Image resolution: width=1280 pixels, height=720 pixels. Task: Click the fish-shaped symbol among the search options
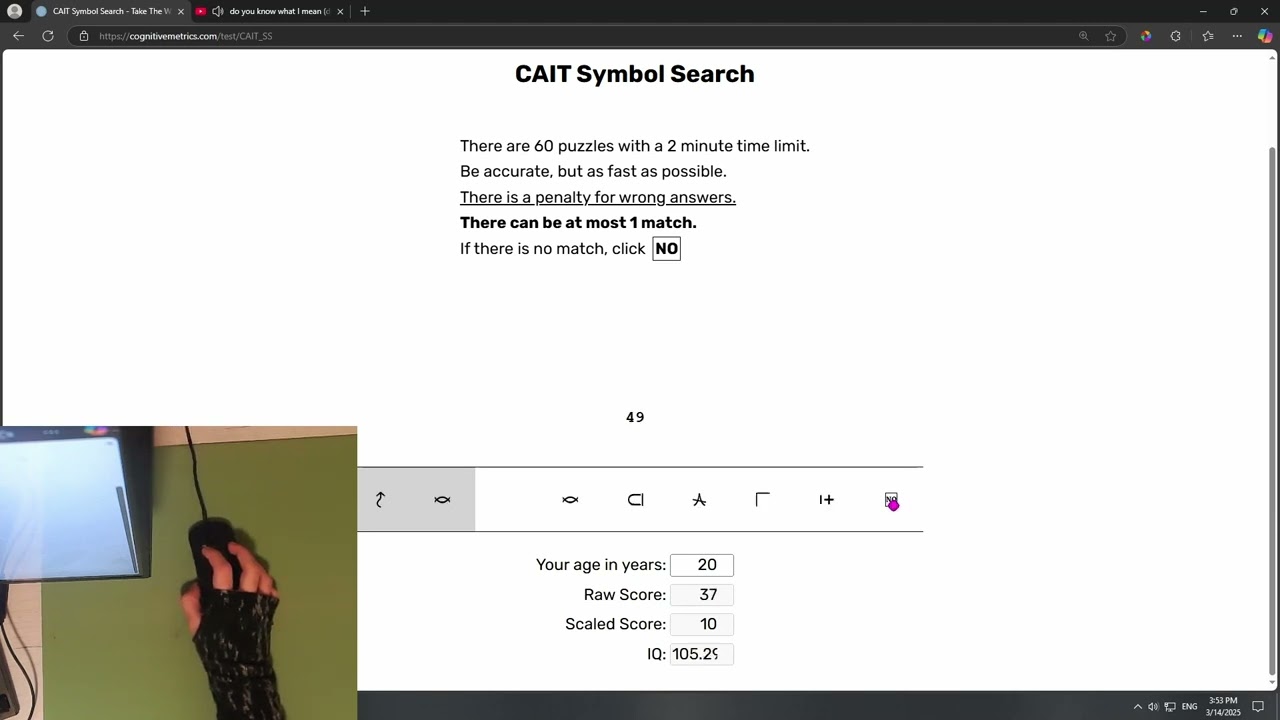(570, 500)
